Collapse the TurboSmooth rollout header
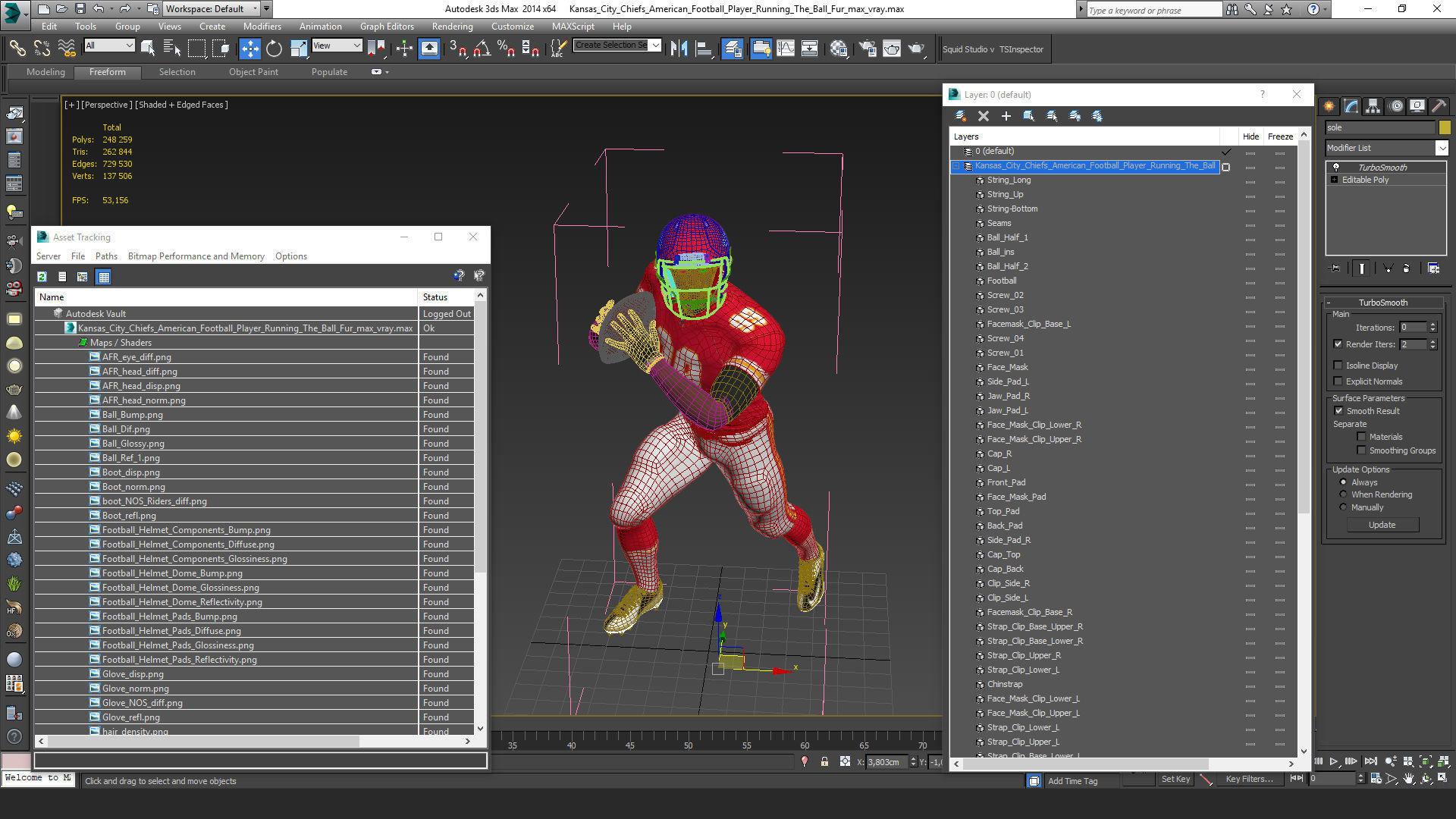 (1382, 303)
